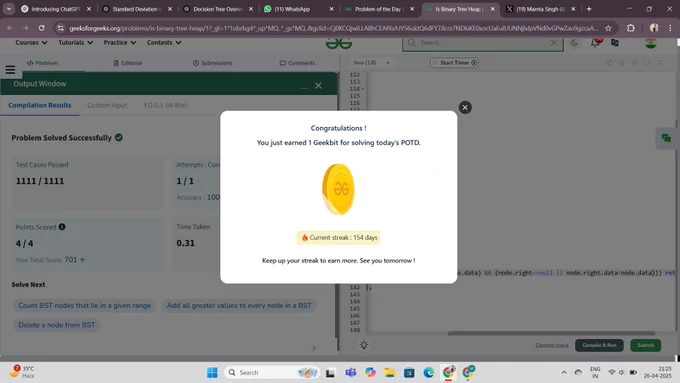Image resolution: width=680 pixels, height=383 pixels.
Task: Show hidden system tray icons
Action: (564, 372)
